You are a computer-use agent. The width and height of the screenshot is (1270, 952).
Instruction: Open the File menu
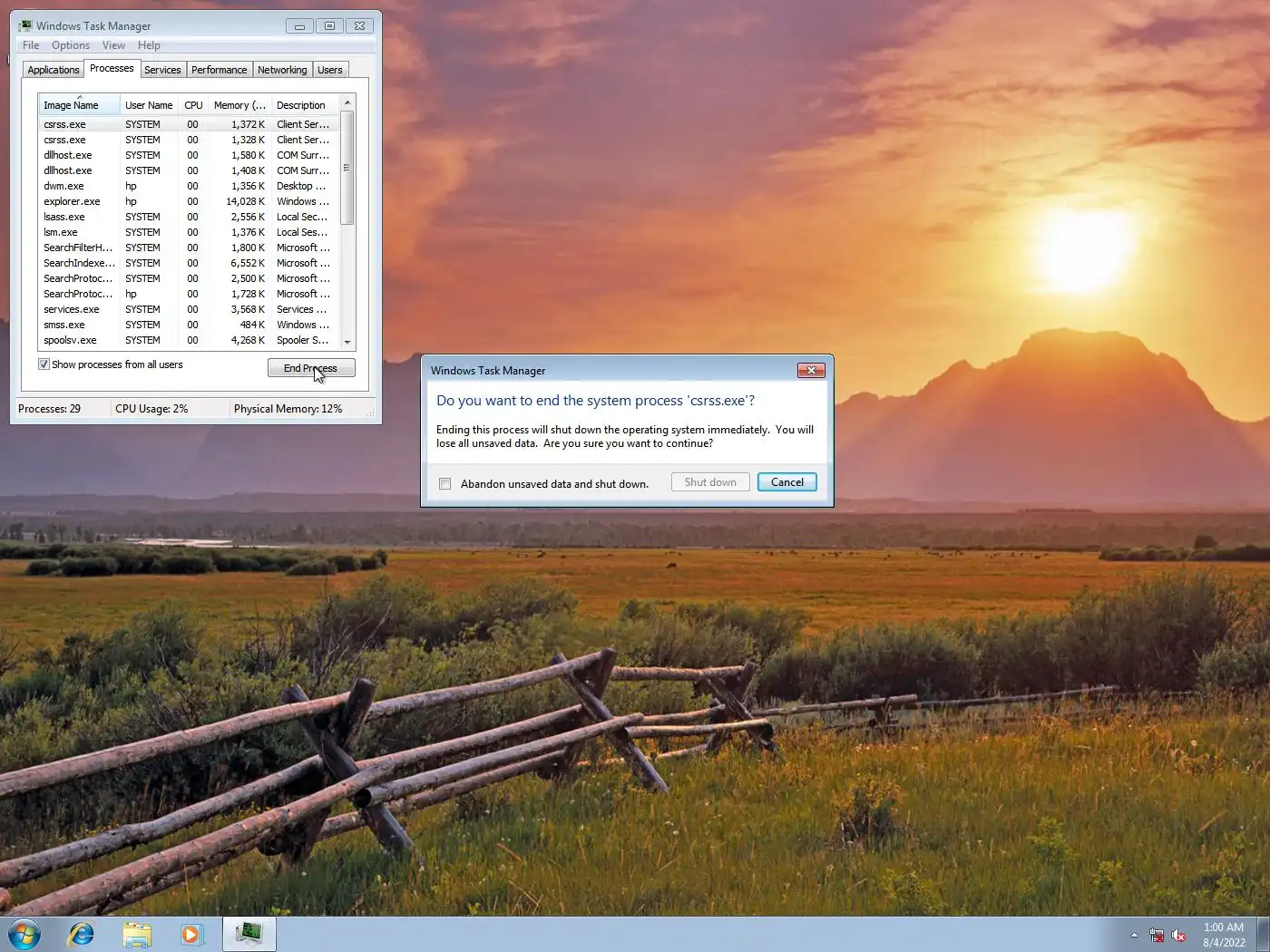[31, 45]
